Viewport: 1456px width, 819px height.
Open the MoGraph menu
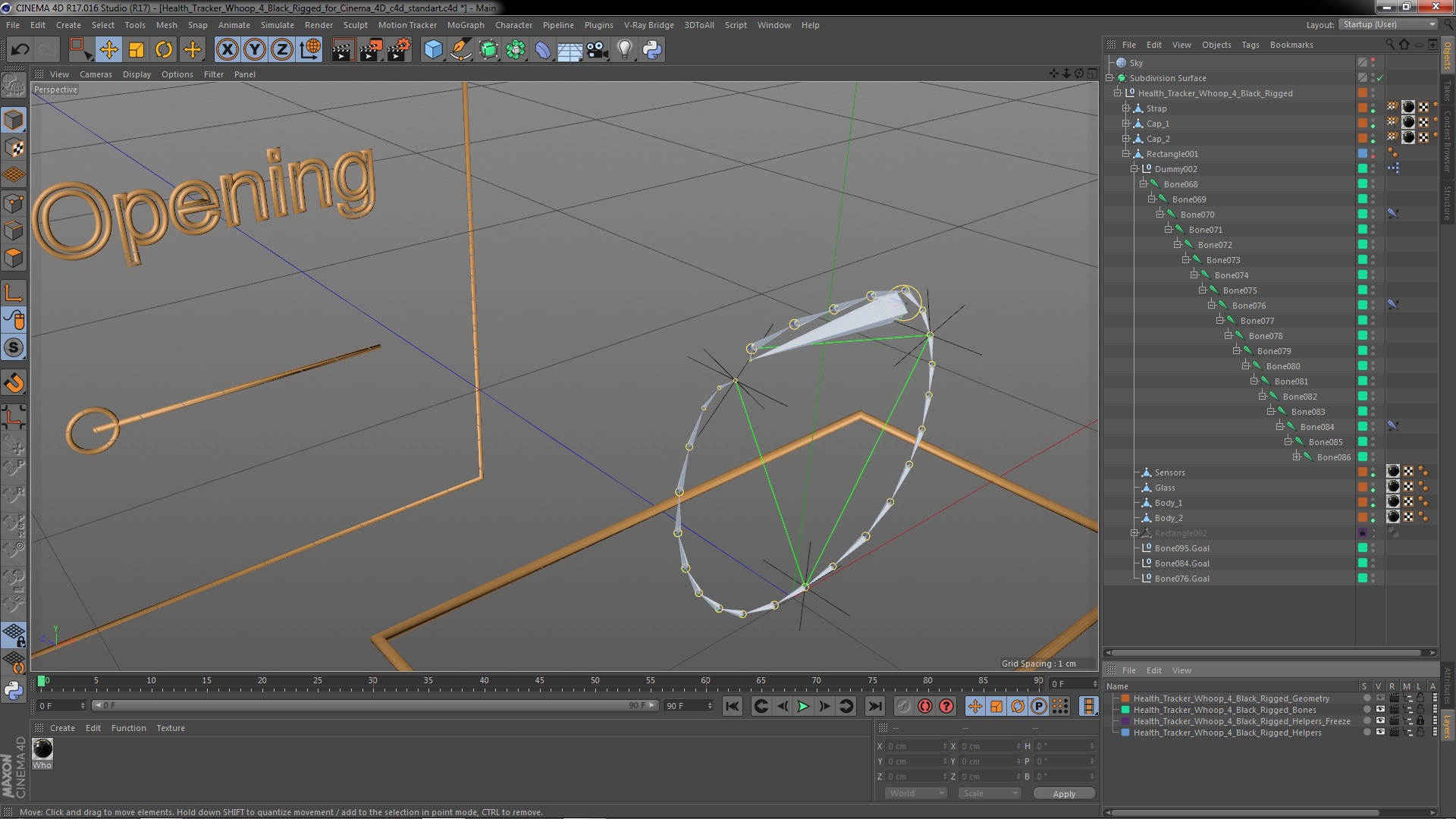tap(465, 25)
